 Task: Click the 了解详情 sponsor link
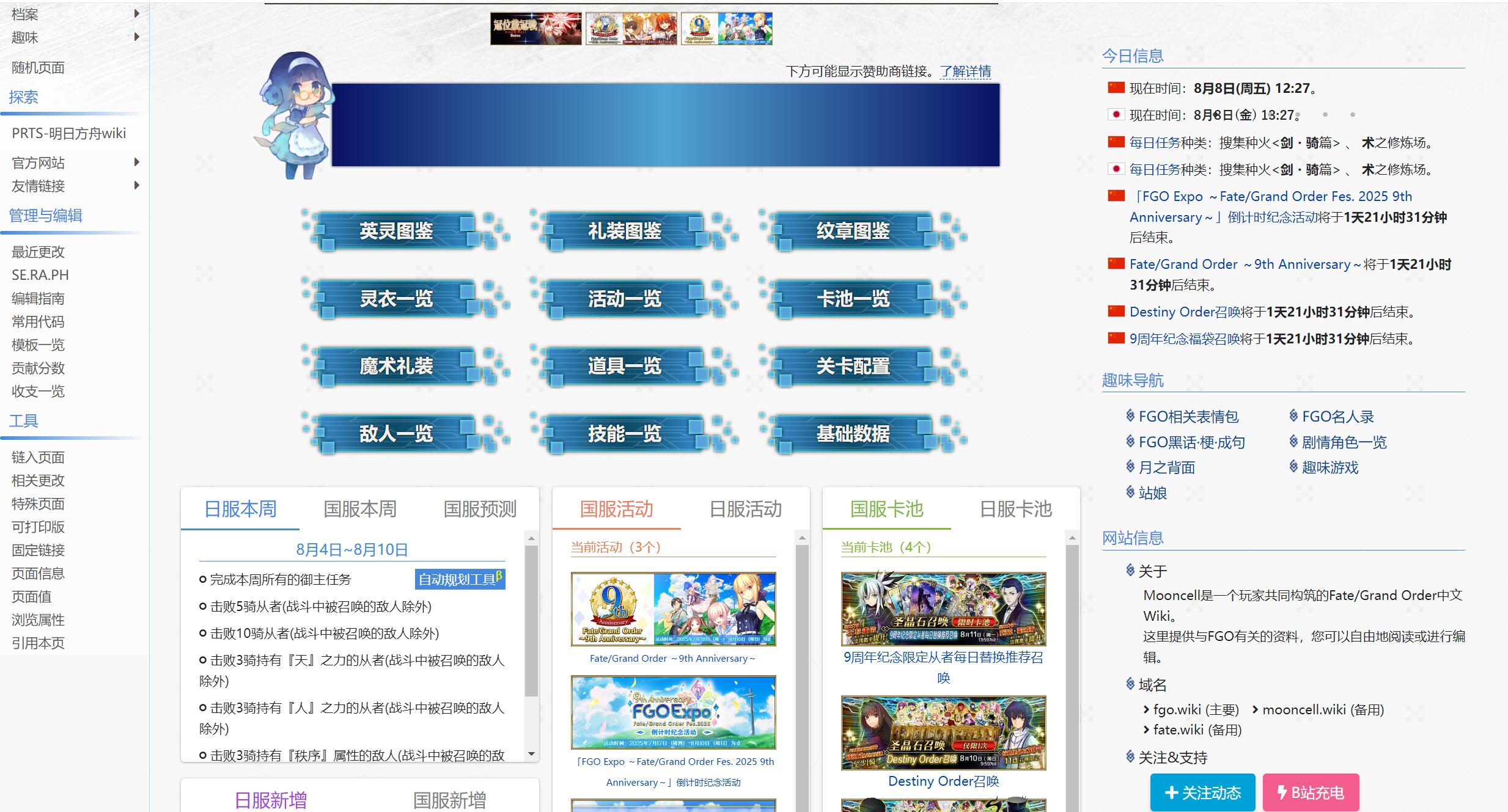tap(965, 71)
